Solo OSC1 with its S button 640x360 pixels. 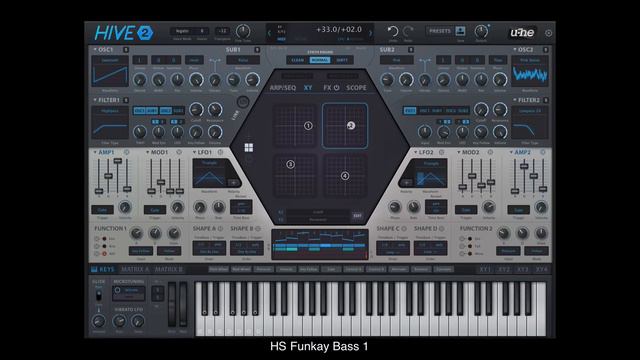(x=126, y=50)
